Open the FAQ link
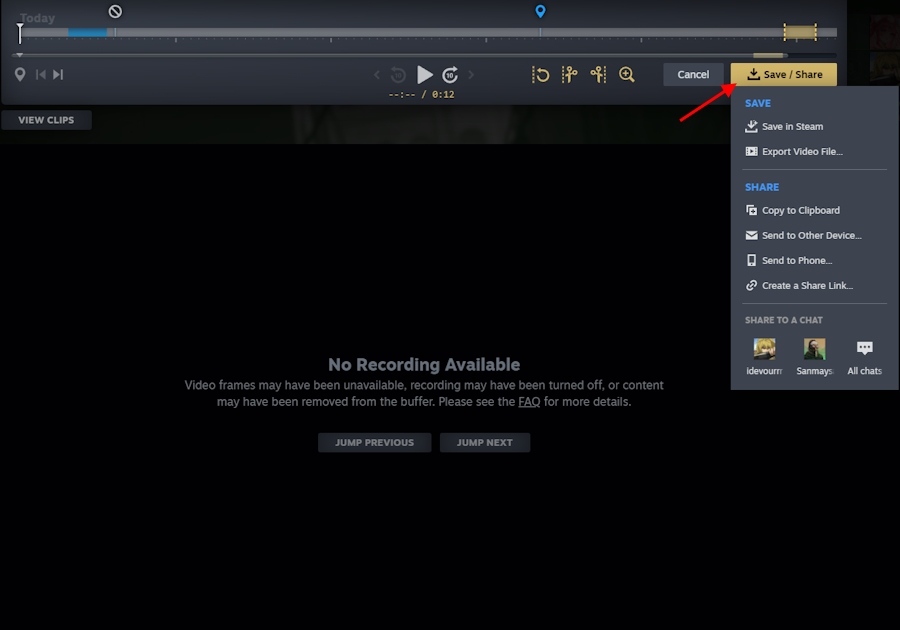Image resolution: width=900 pixels, height=630 pixels. pyautogui.click(x=530, y=401)
